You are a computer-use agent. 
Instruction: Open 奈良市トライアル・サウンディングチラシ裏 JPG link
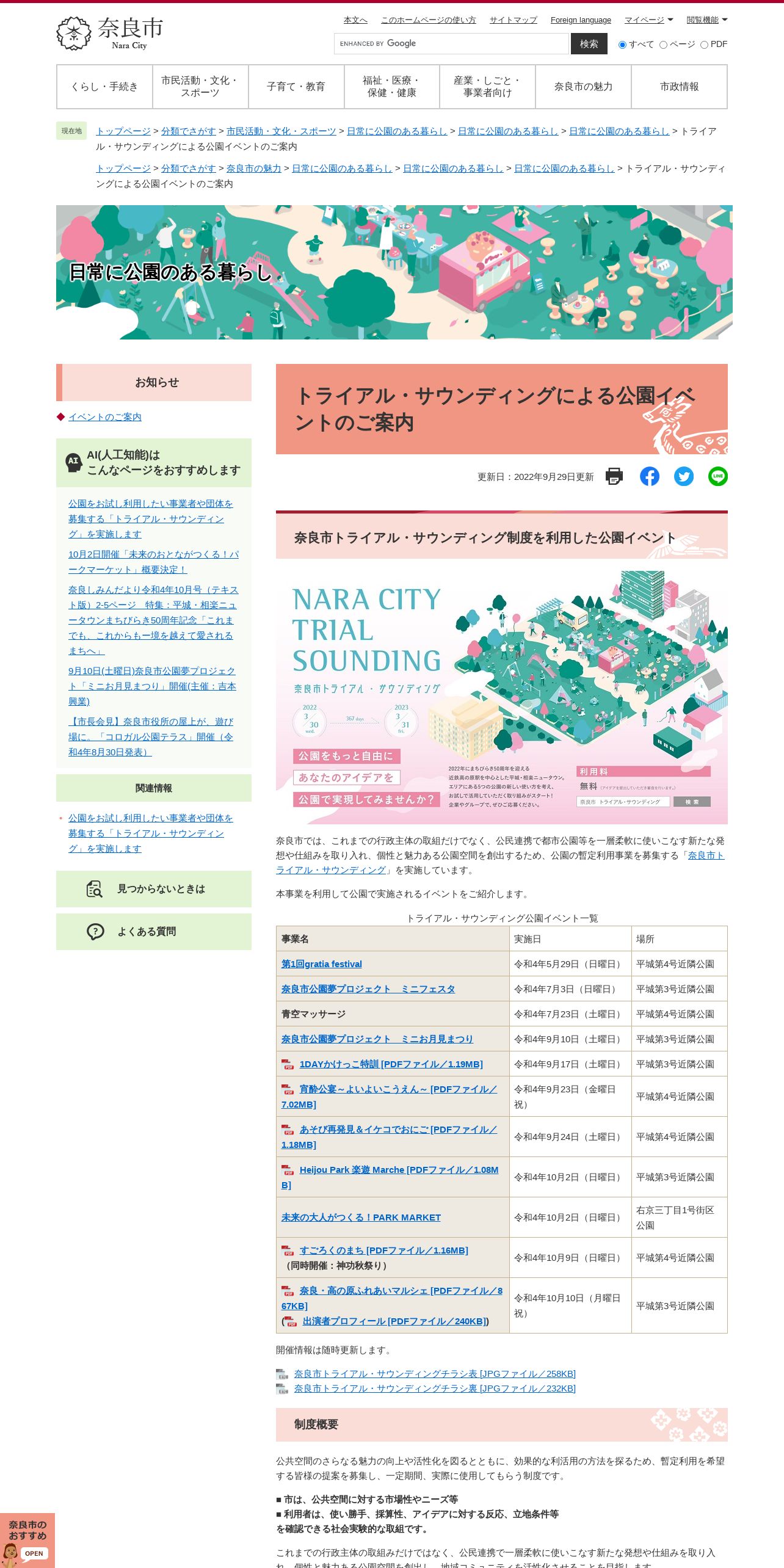click(x=435, y=1388)
